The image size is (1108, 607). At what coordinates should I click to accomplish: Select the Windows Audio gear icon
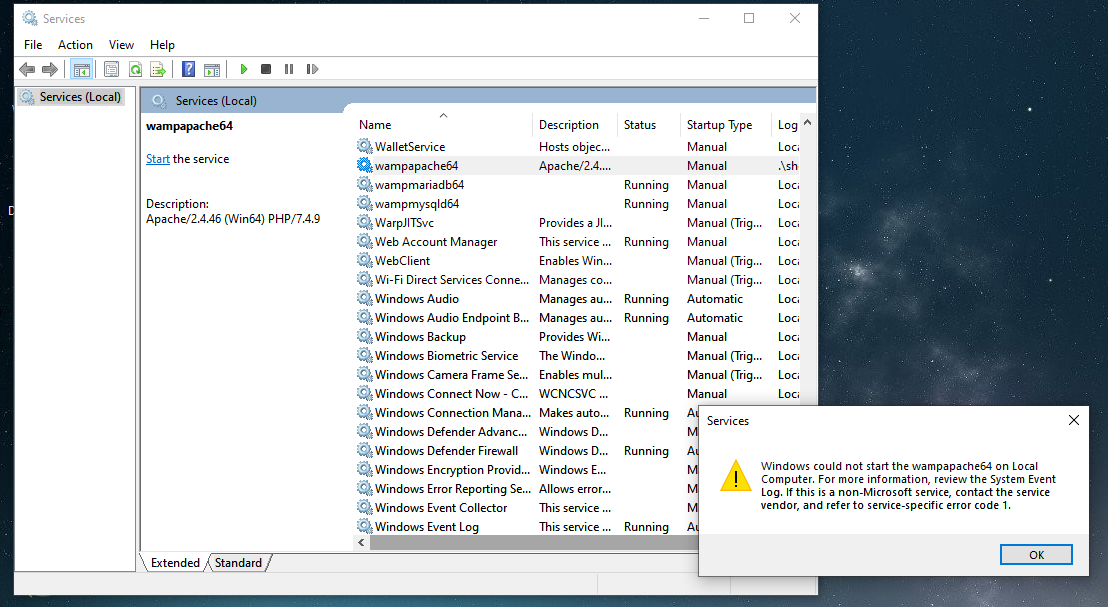(x=365, y=299)
